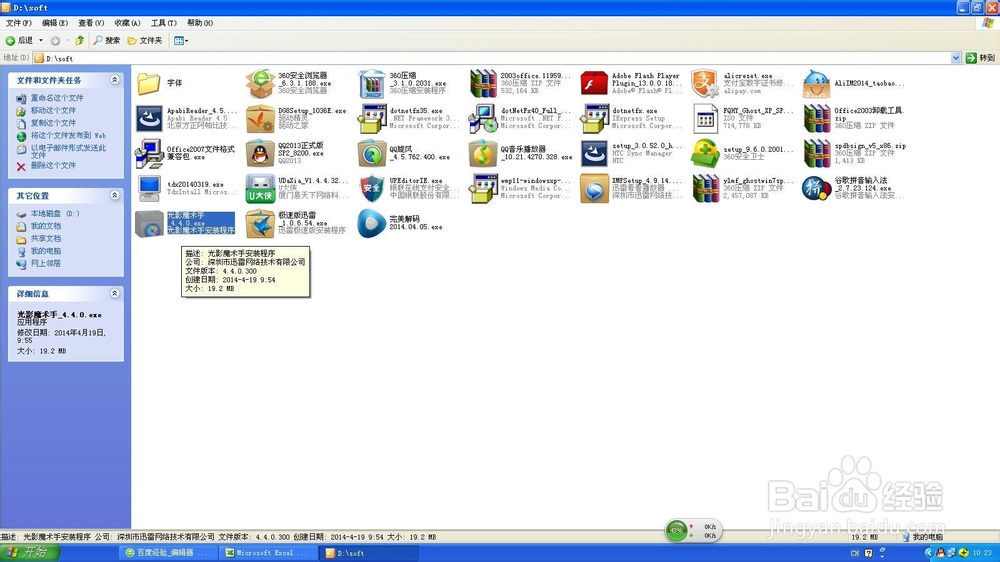The width and height of the screenshot is (1000, 562).
Task: Open 我的文档 in other places
Action: tap(46, 226)
